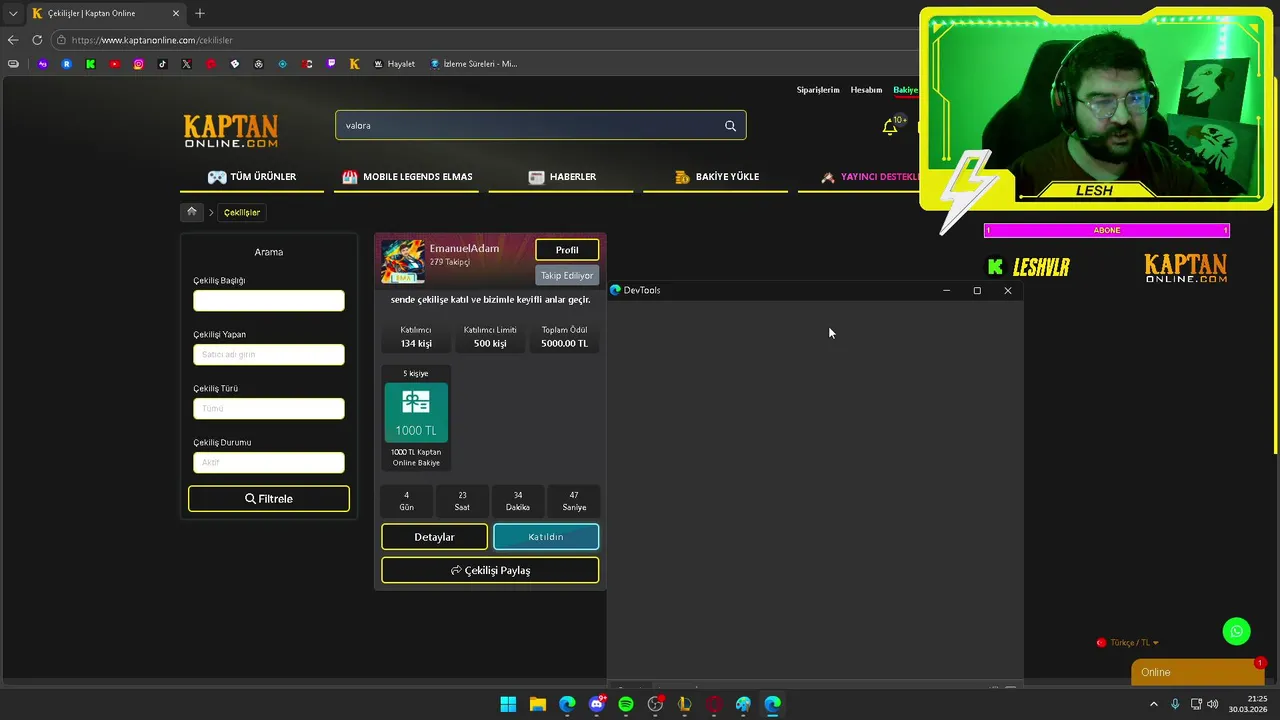Open League of Legends taskbar icon
This screenshot has height=720, width=1280.
tap(685, 704)
